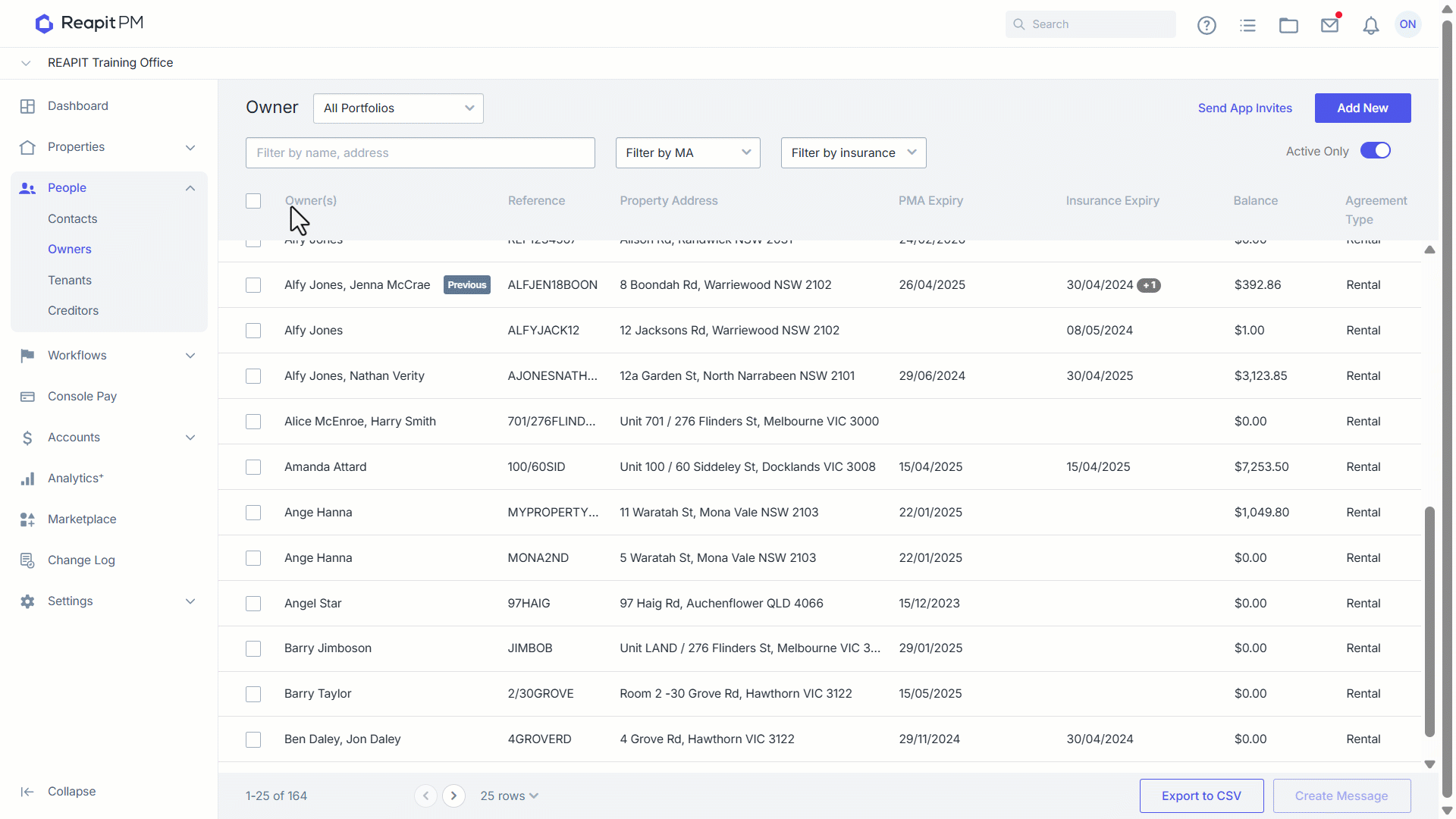Click the table scroll down arrow
The width and height of the screenshot is (1456, 819).
(1429, 764)
